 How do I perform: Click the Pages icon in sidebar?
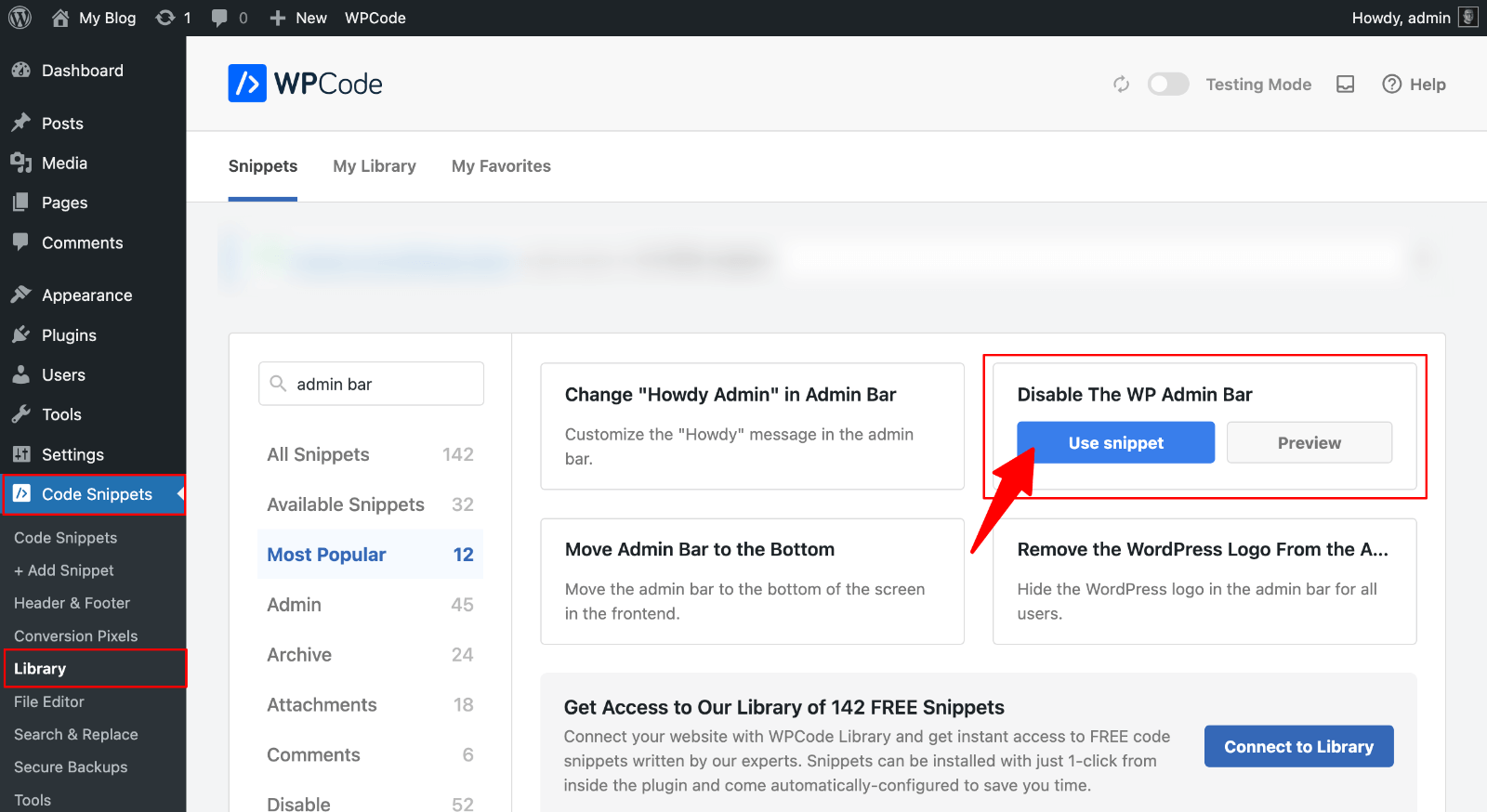[x=20, y=203]
